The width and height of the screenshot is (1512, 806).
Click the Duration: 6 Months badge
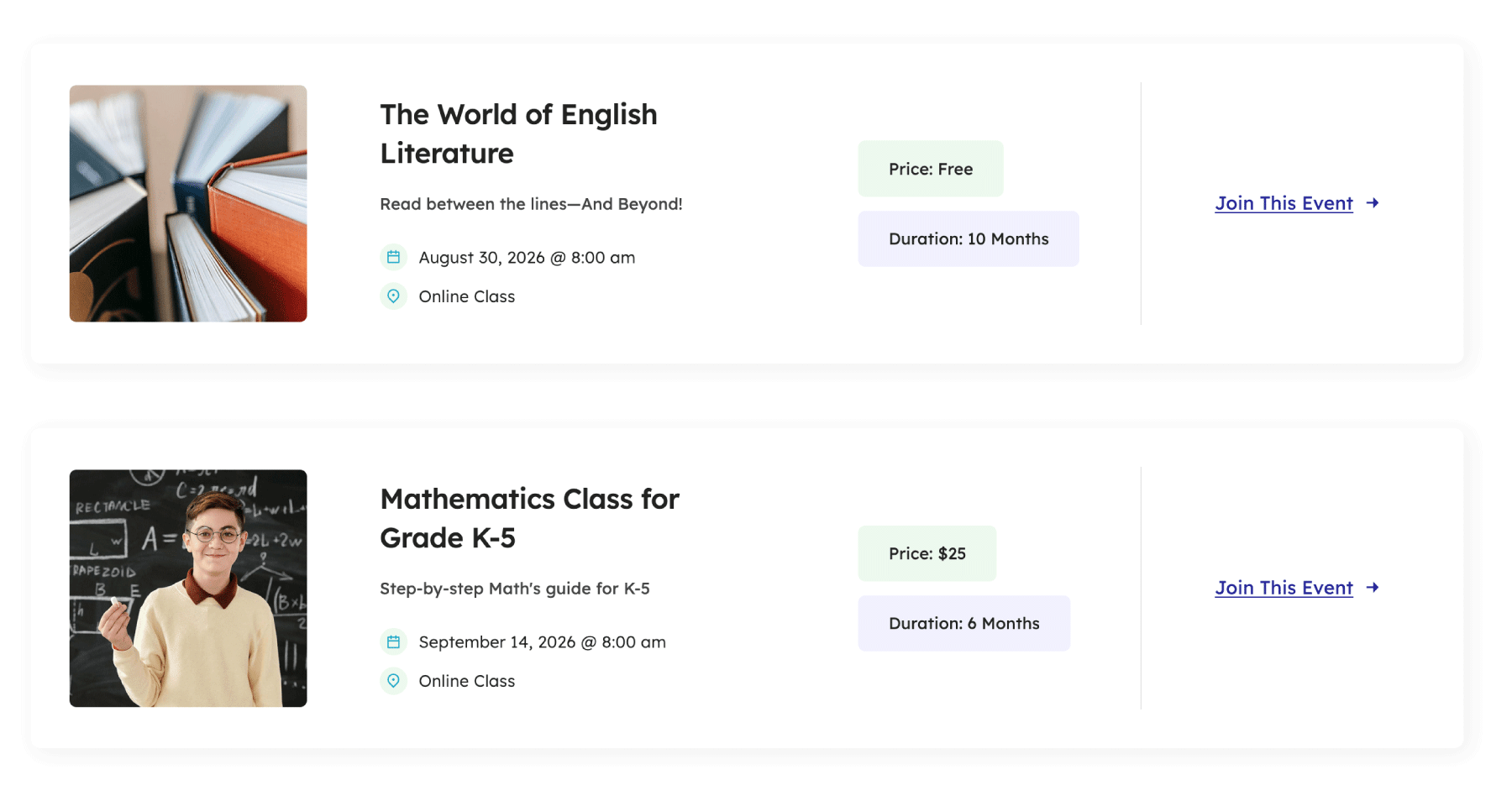point(964,624)
